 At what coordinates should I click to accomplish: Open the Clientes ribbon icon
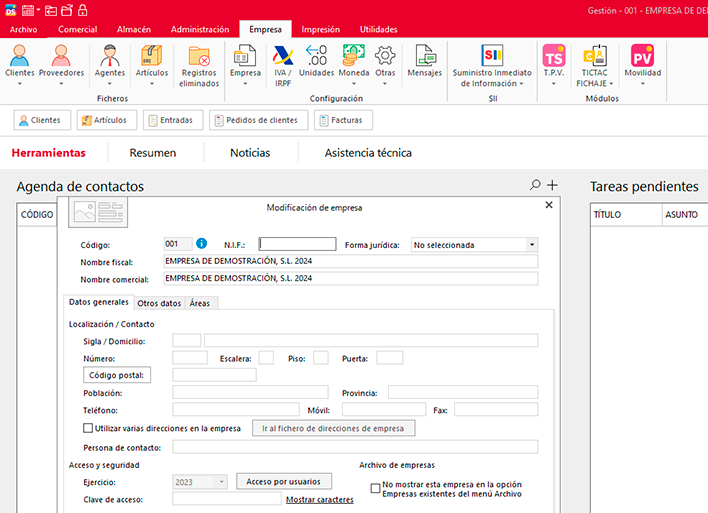click(19, 58)
